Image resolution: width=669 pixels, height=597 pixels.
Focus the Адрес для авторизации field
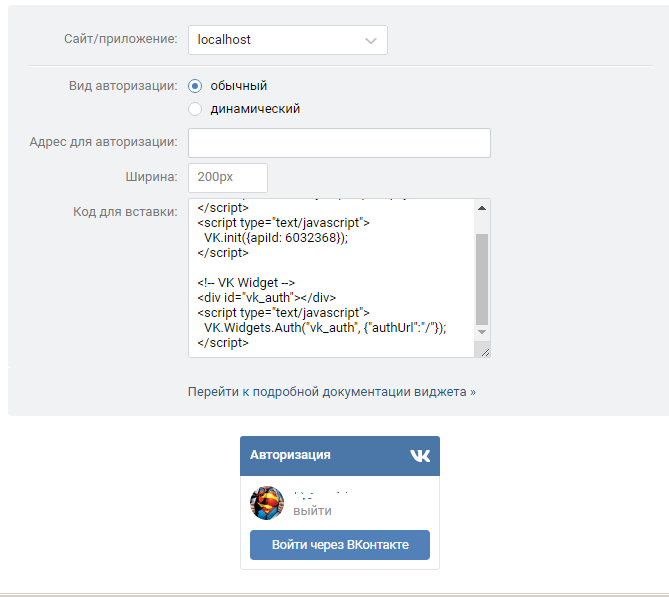pyautogui.click(x=339, y=143)
